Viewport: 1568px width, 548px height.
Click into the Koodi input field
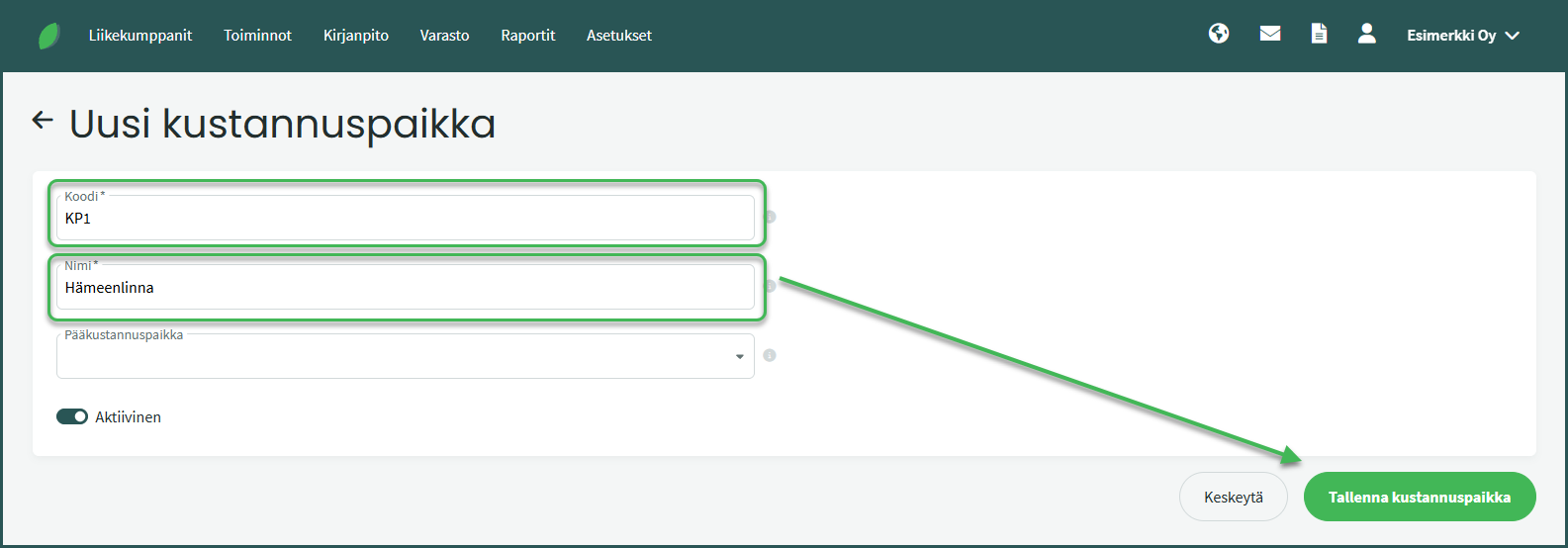click(x=406, y=219)
